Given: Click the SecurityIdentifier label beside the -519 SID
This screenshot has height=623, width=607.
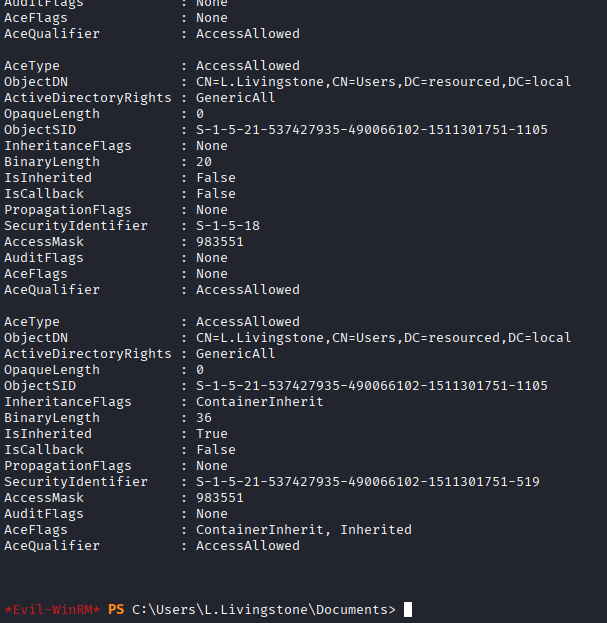Looking at the screenshot, I should (x=76, y=482).
